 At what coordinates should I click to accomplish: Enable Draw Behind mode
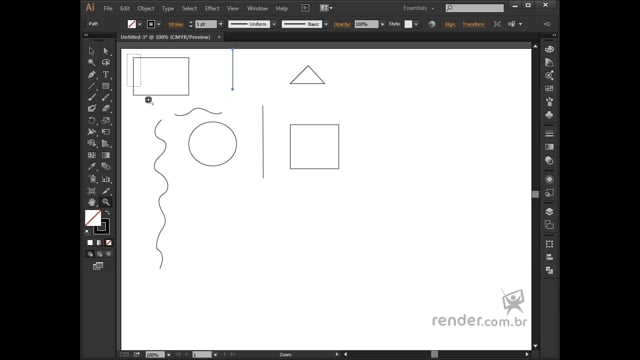tap(99, 254)
